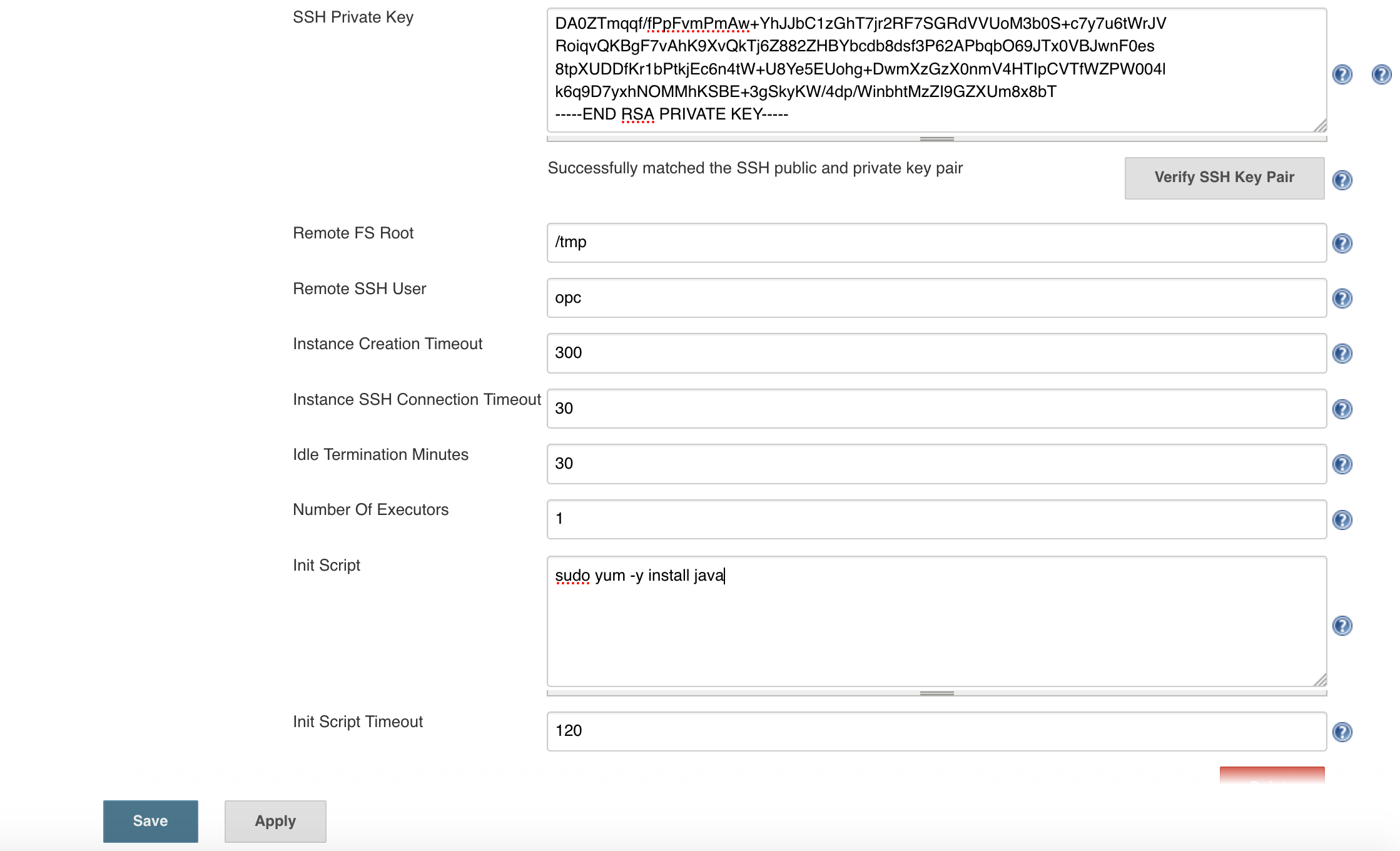Grab the Init Script textarea resize bar
The image size is (1400, 851).
pos(936,693)
